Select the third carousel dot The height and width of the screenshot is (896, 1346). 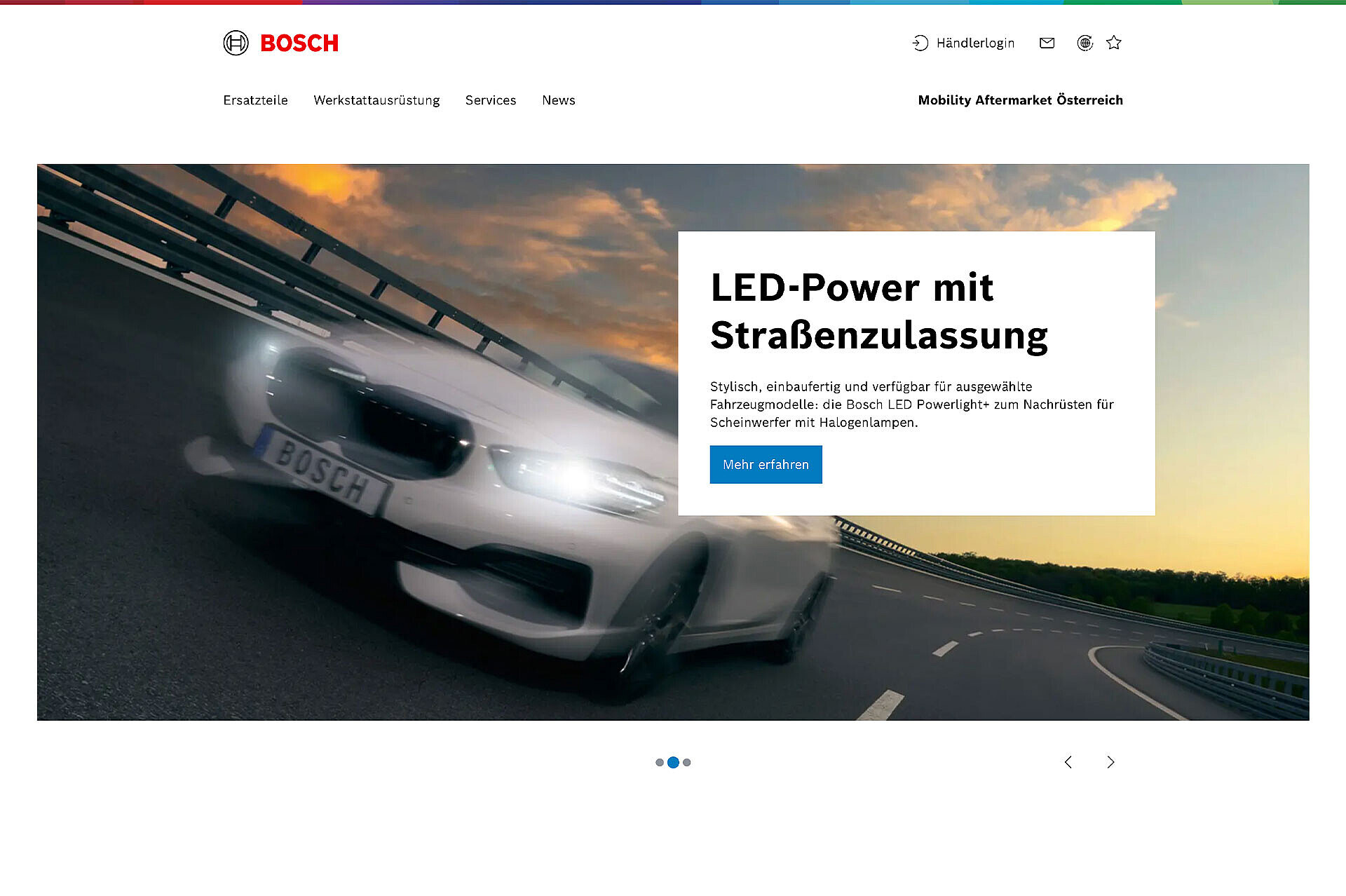tap(687, 762)
